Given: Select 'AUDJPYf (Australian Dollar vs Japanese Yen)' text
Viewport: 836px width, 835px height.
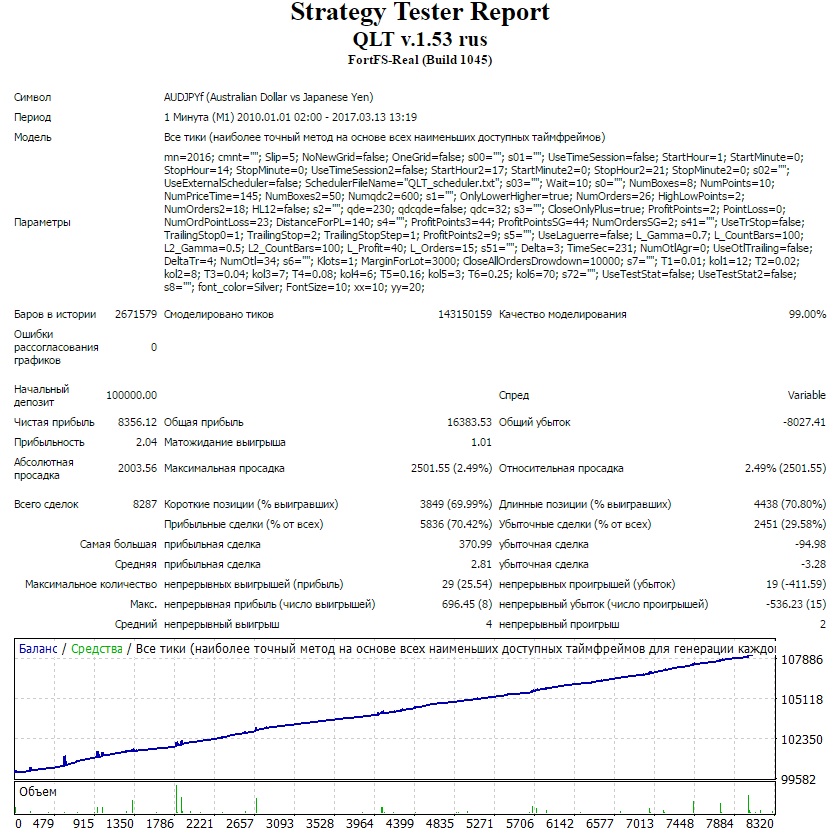Looking at the screenshot, I should (x=269, y=97).
